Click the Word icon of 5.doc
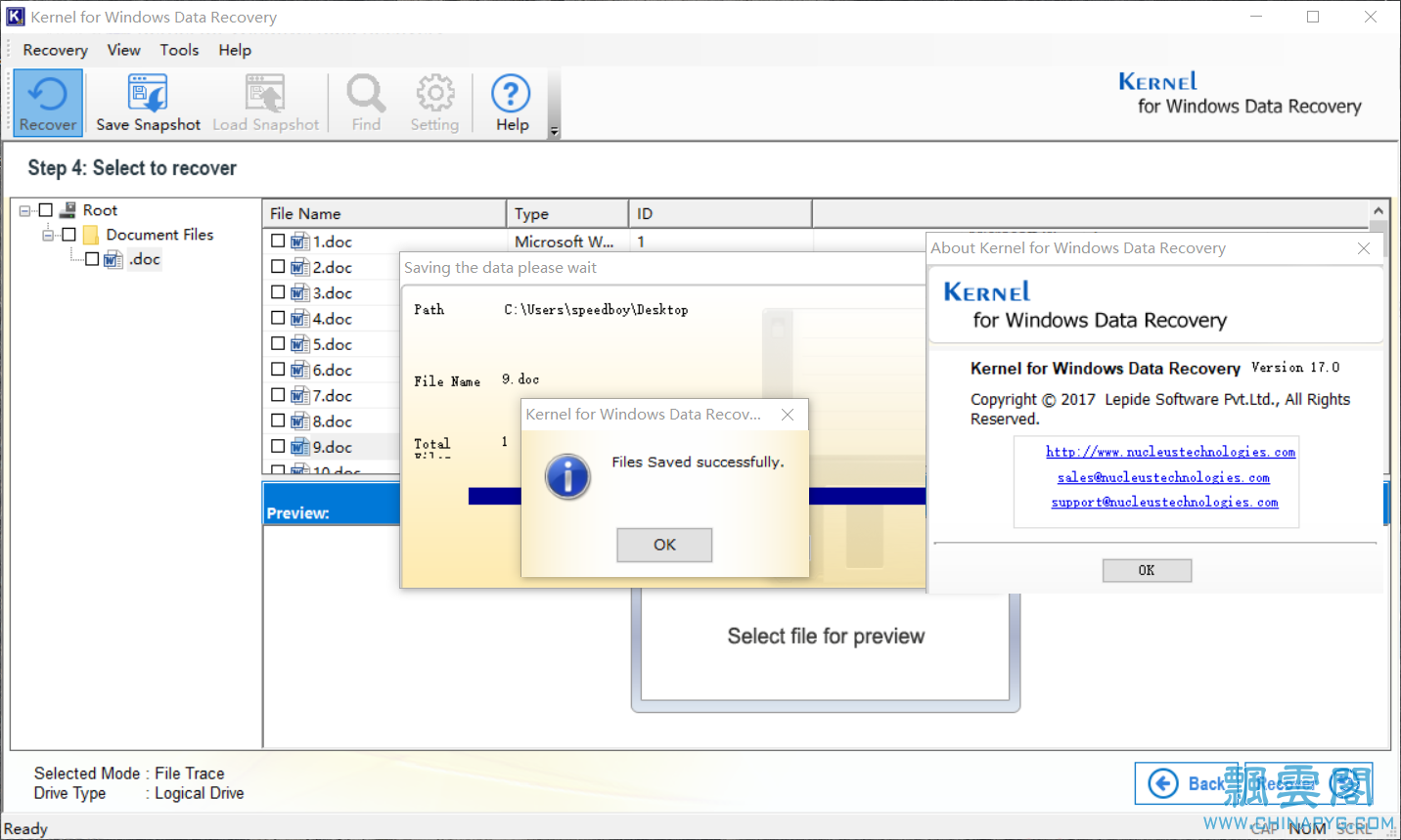Image resolution: width=1401 pixels, height=840 pixels. point(300,344)
